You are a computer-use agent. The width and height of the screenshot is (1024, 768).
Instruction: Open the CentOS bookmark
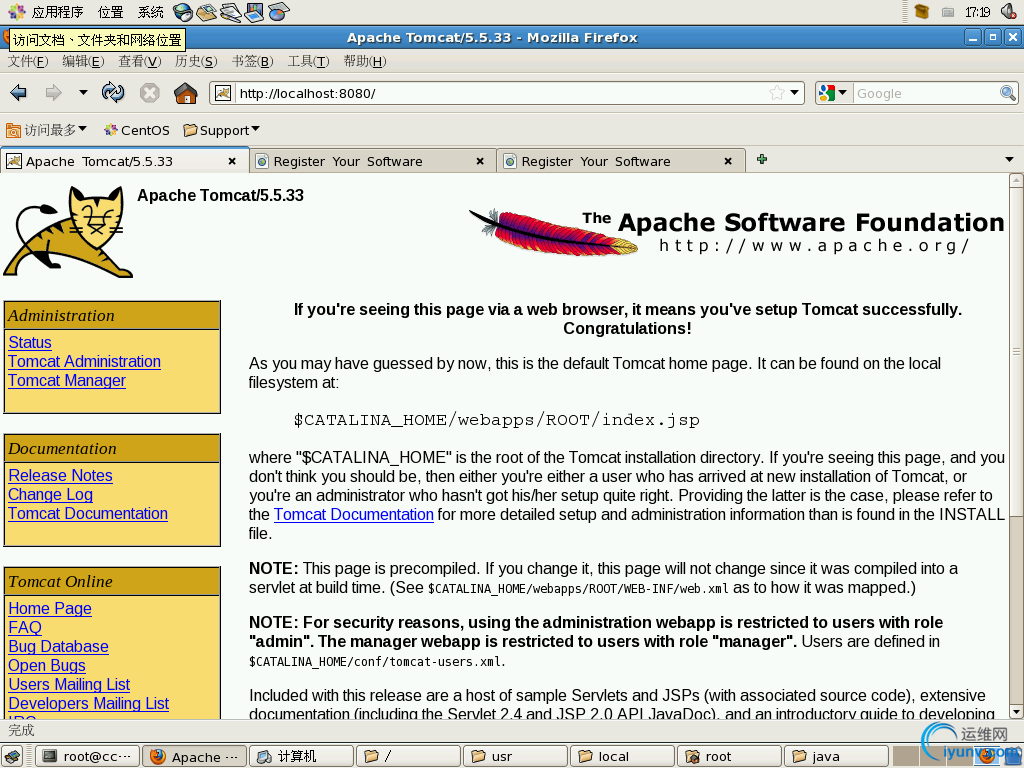136,130
